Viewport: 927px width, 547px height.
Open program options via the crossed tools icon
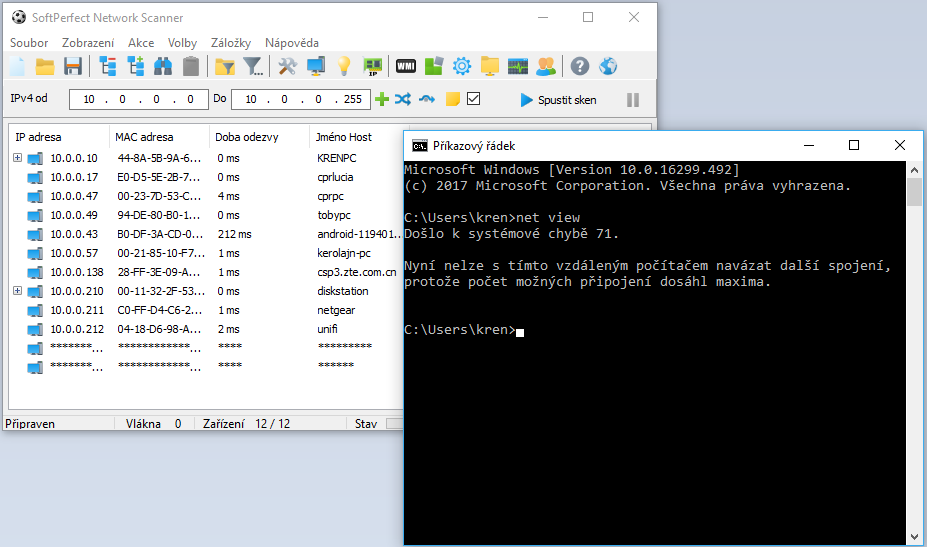point(287,66)
